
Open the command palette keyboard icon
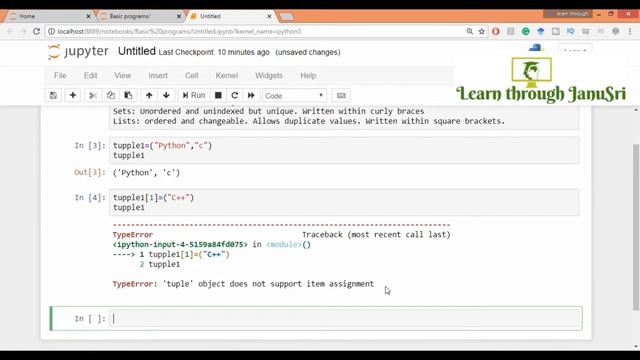click(x=341, y=96)
